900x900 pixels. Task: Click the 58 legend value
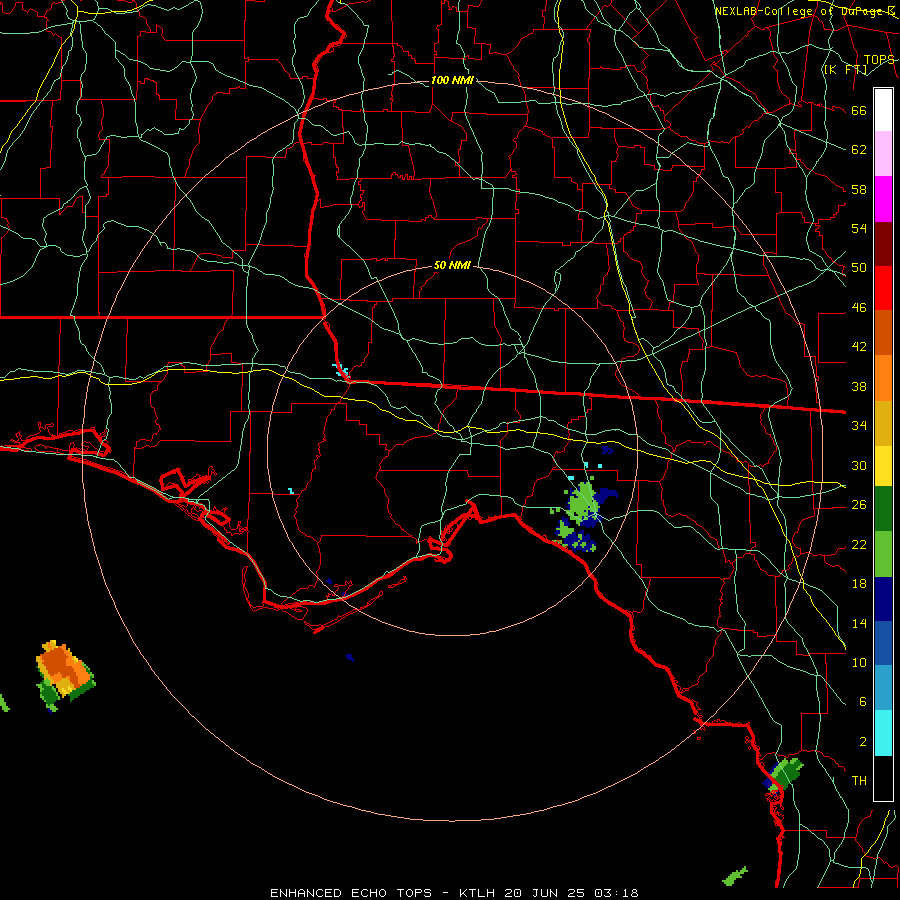click(x=859, y=189)
